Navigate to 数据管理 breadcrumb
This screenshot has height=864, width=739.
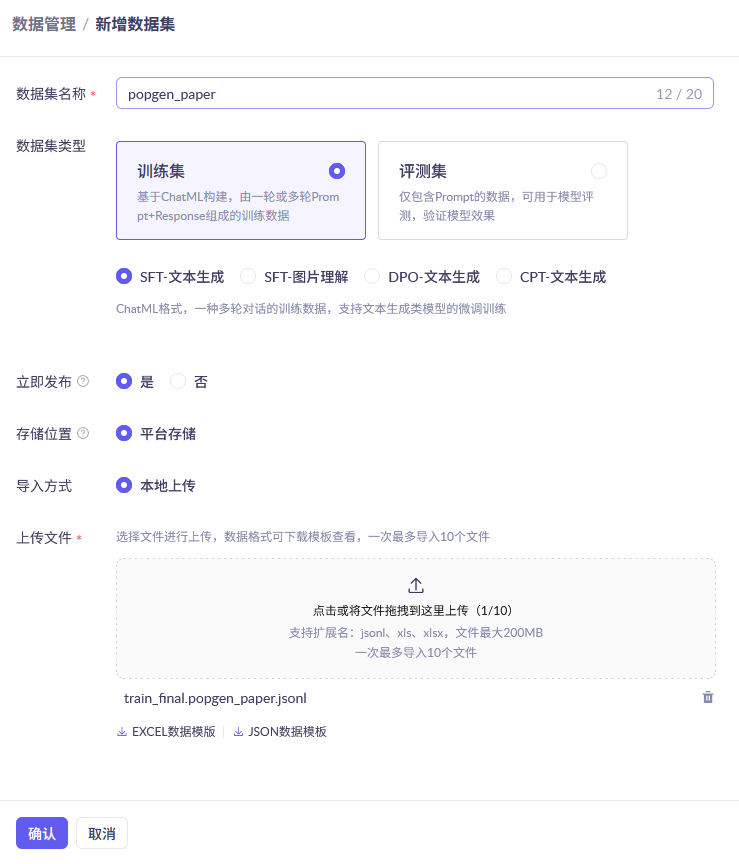click(x=44, y=24)
